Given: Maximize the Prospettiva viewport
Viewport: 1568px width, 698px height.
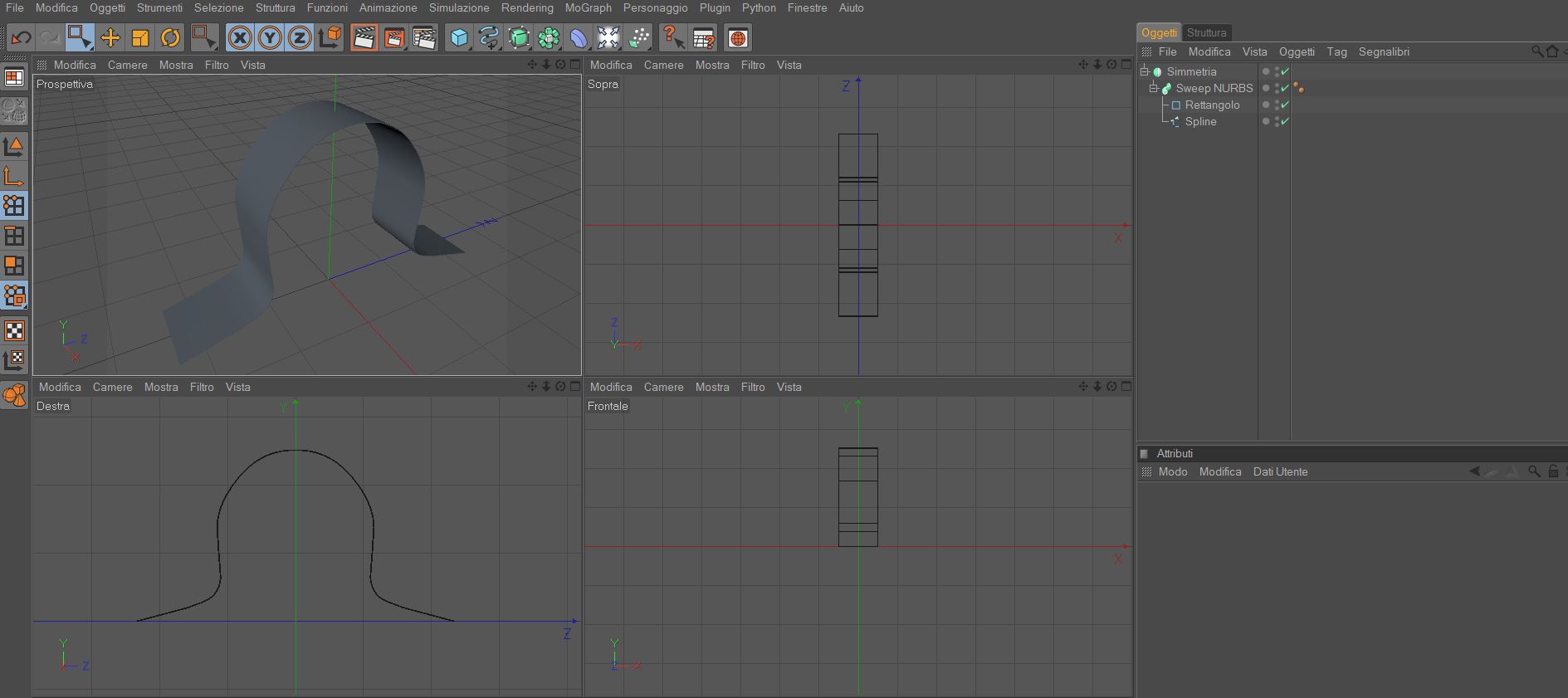Looking at the screenshot, I should [574, 64].
